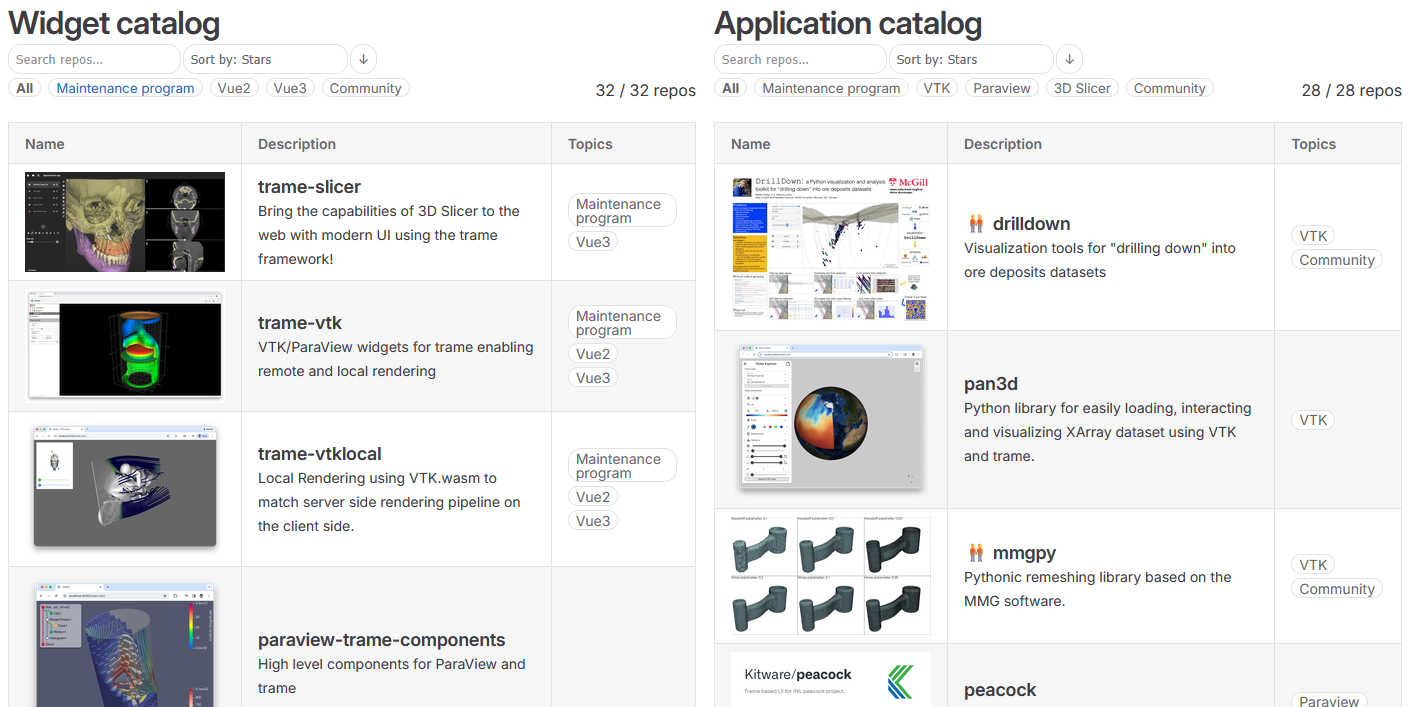The height and width of the screenshot is (707, 1414).
Task: Filter widgets by Community chip
Action: (365, 88)
